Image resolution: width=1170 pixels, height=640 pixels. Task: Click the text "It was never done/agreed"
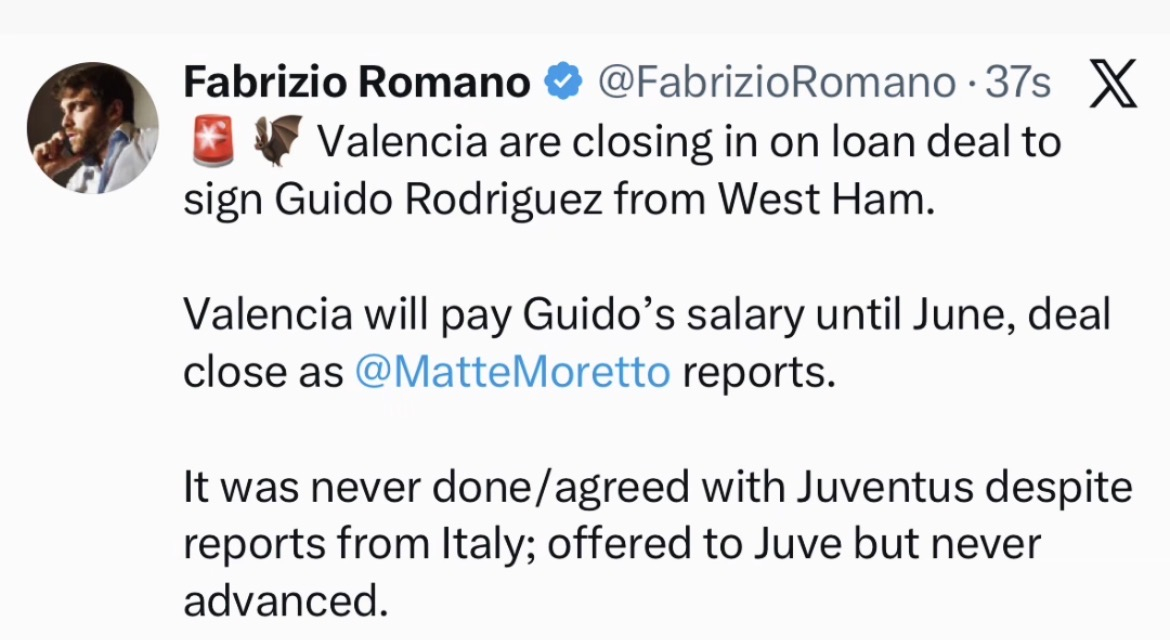click(x=437, y=487)
